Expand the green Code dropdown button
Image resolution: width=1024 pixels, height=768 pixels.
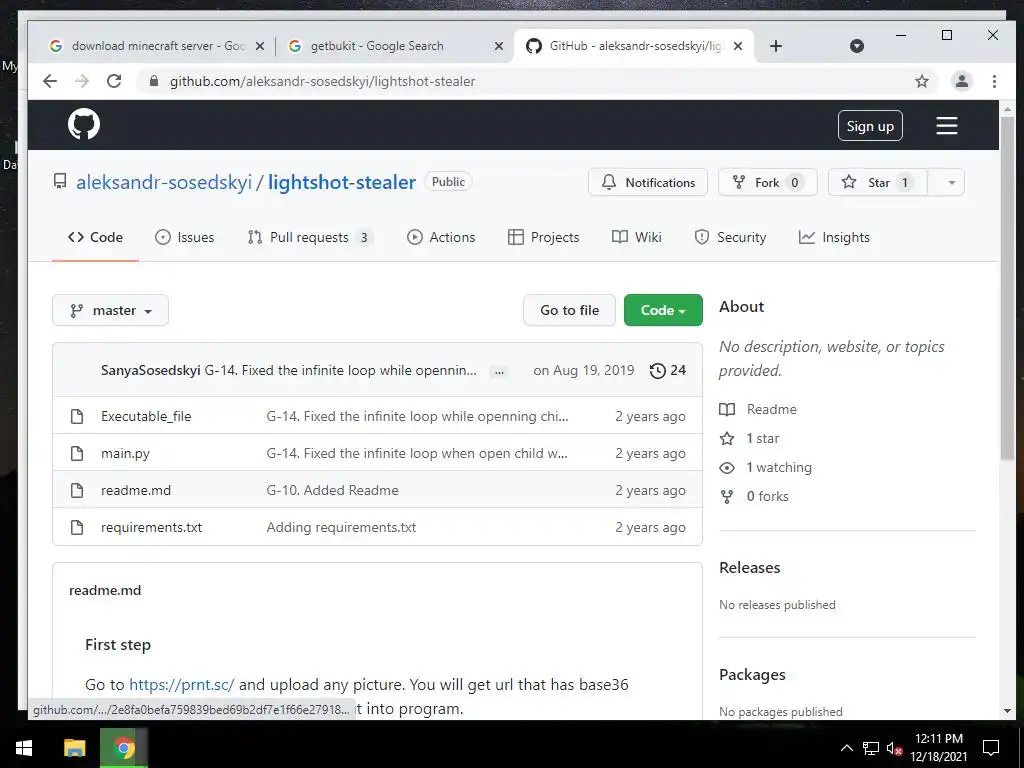click(663, 310)
